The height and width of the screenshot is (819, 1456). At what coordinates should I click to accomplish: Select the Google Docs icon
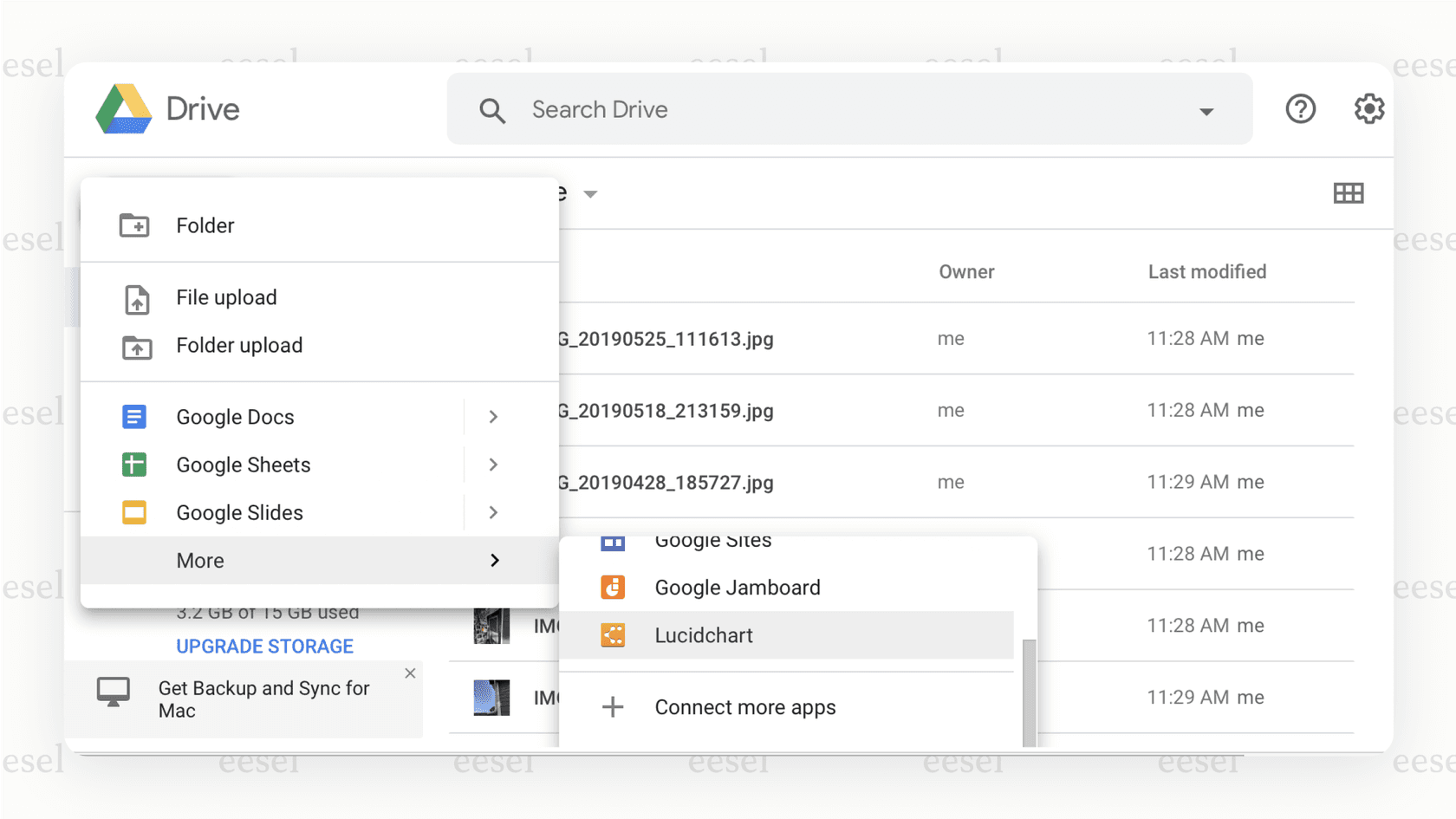[x=134, y=417]
